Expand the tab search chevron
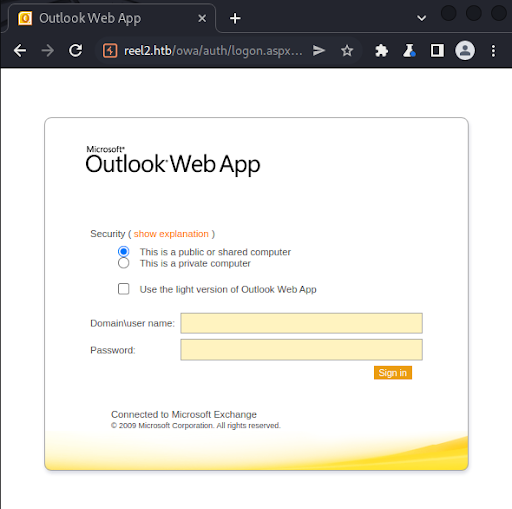This screenshot has width=512, height=509. tap(422, 18)
